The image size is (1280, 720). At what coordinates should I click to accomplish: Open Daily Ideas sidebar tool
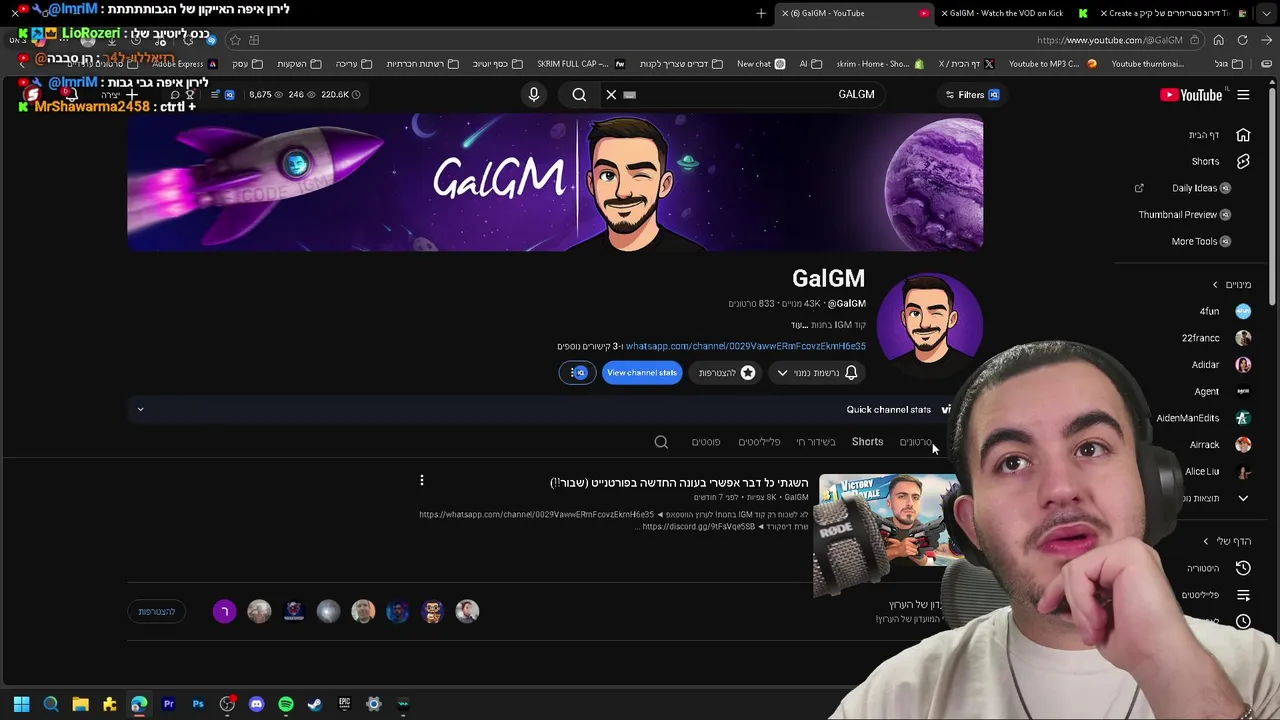1201,188
